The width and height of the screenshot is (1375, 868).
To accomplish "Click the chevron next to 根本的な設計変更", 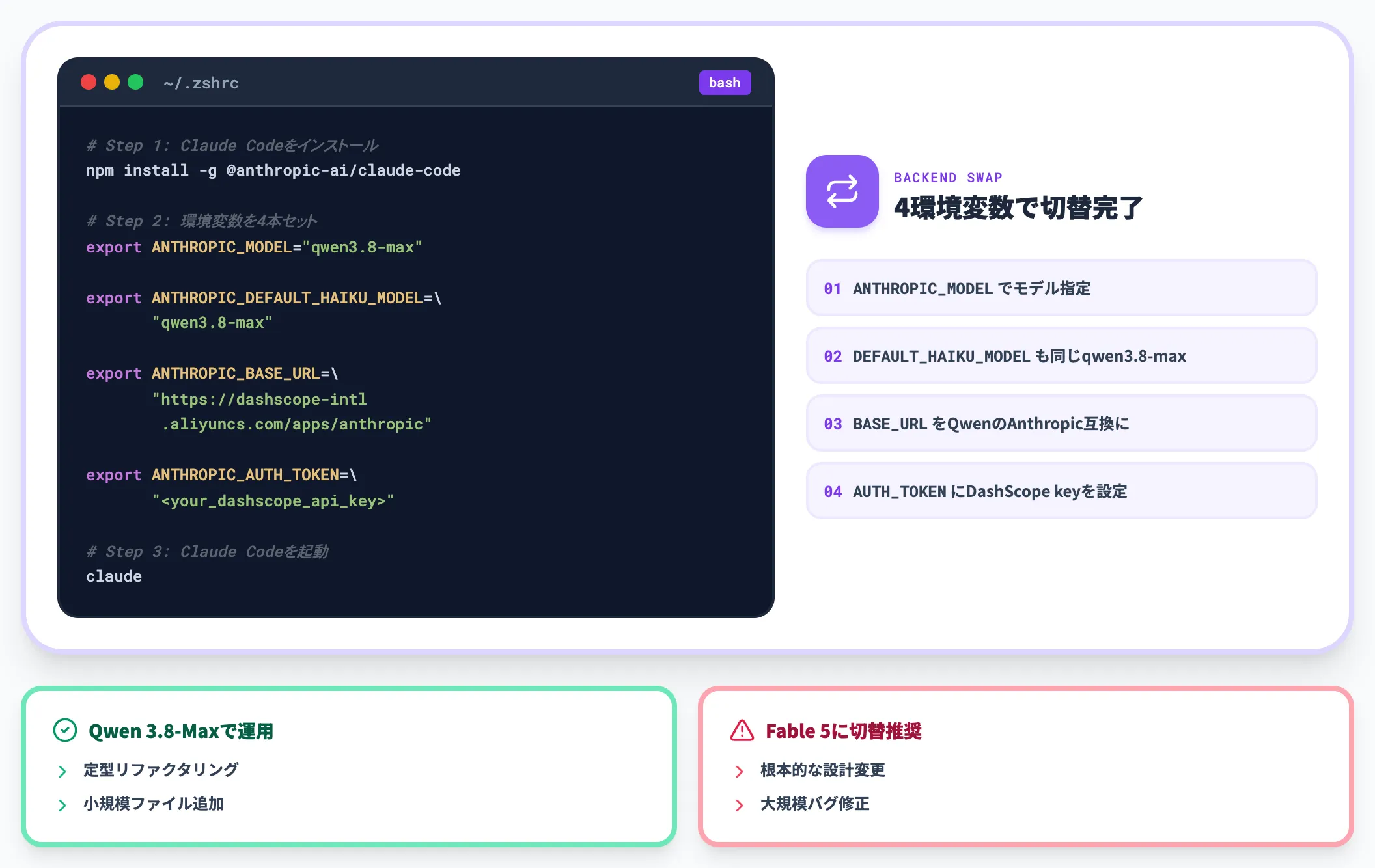I will click(x=740, y=771).
